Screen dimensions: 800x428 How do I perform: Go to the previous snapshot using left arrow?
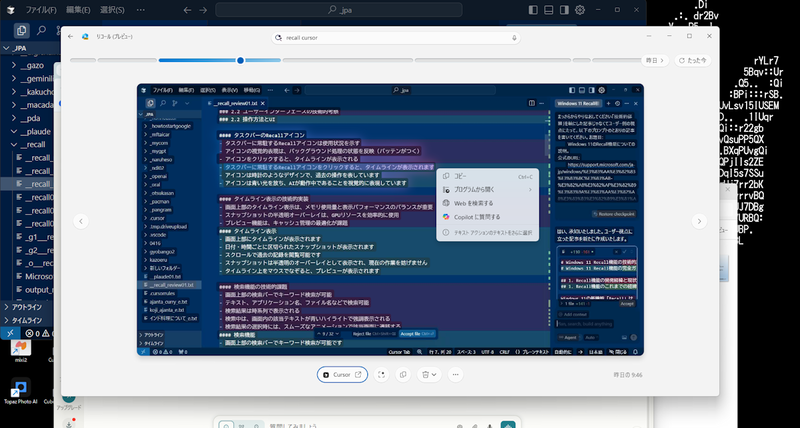(x=82, y=221)
